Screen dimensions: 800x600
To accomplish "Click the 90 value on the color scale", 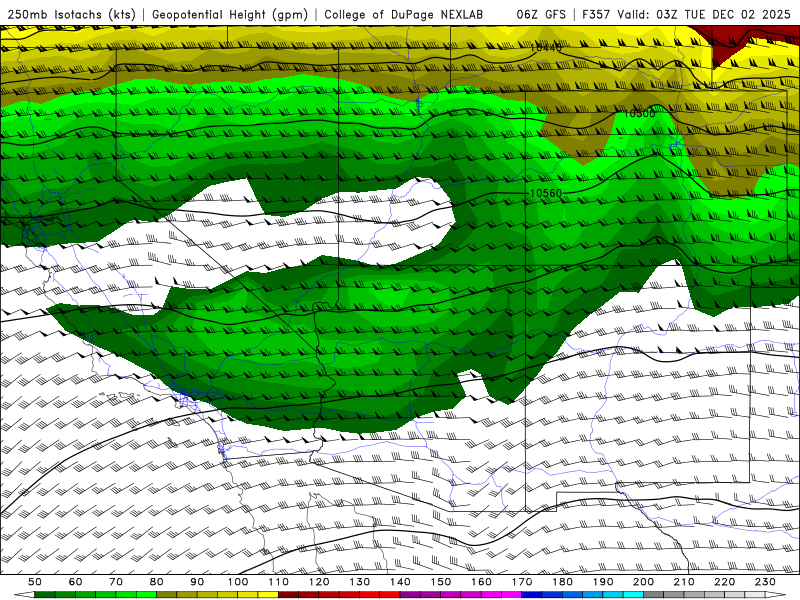I will (197, 582).
